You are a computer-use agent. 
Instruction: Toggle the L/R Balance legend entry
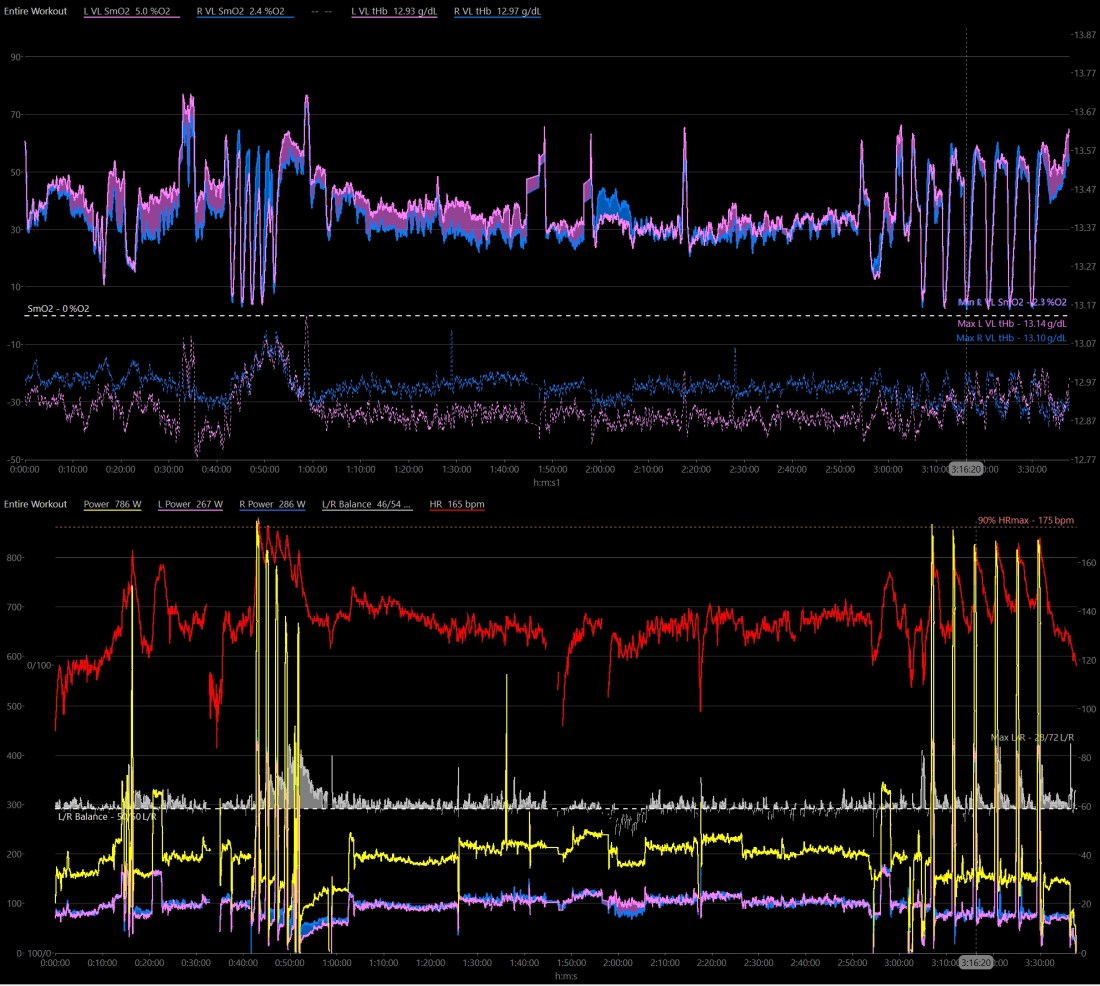366,504
